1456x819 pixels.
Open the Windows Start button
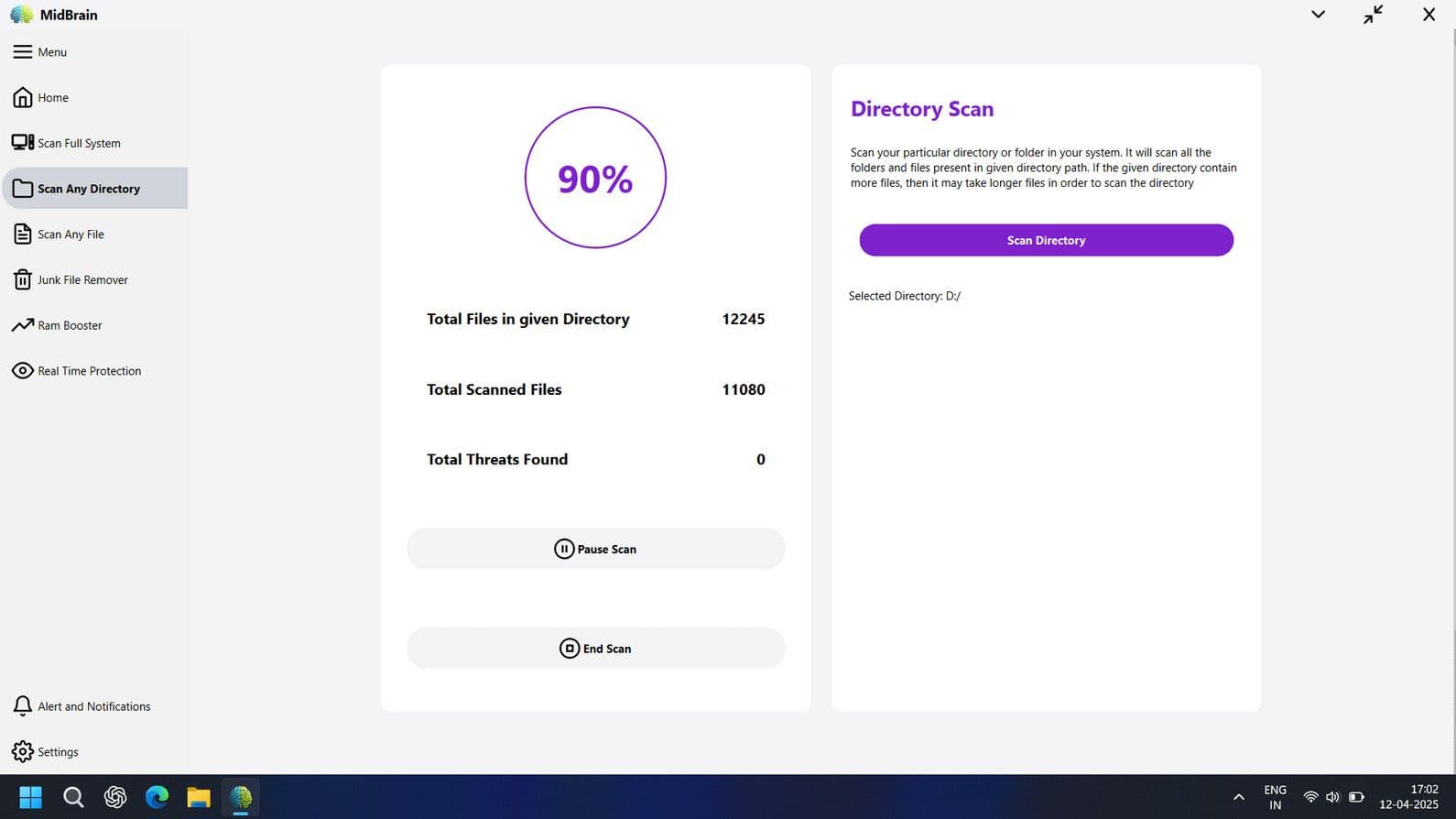point(30,797)
